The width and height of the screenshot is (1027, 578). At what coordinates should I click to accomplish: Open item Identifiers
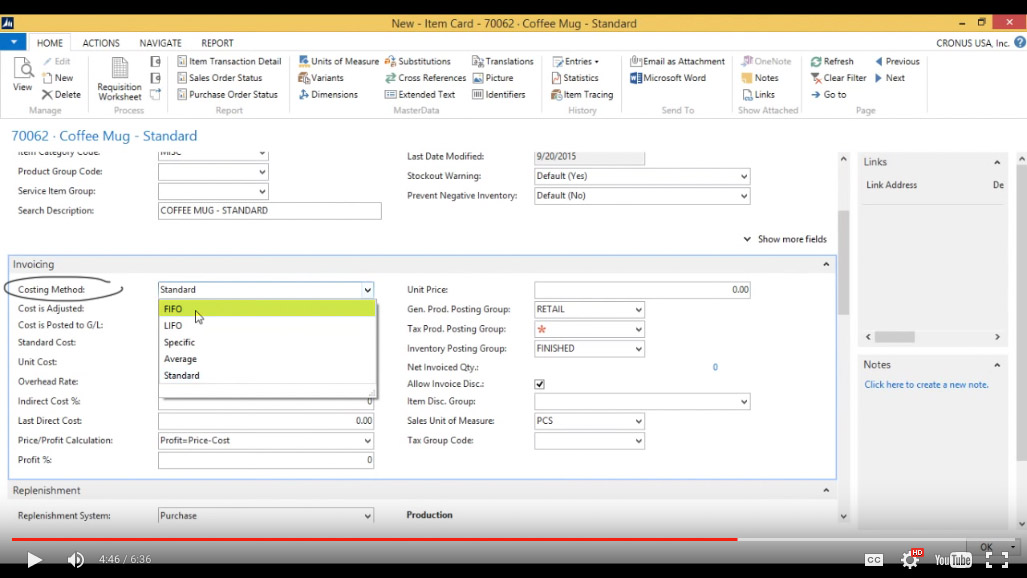click(x=499, y=94)
